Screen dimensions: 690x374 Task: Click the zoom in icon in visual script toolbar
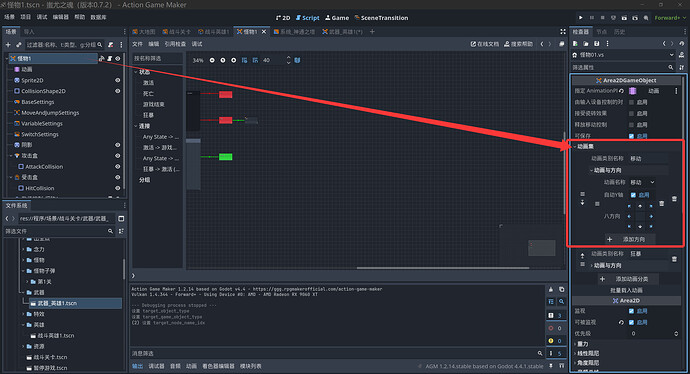[234, 60]
